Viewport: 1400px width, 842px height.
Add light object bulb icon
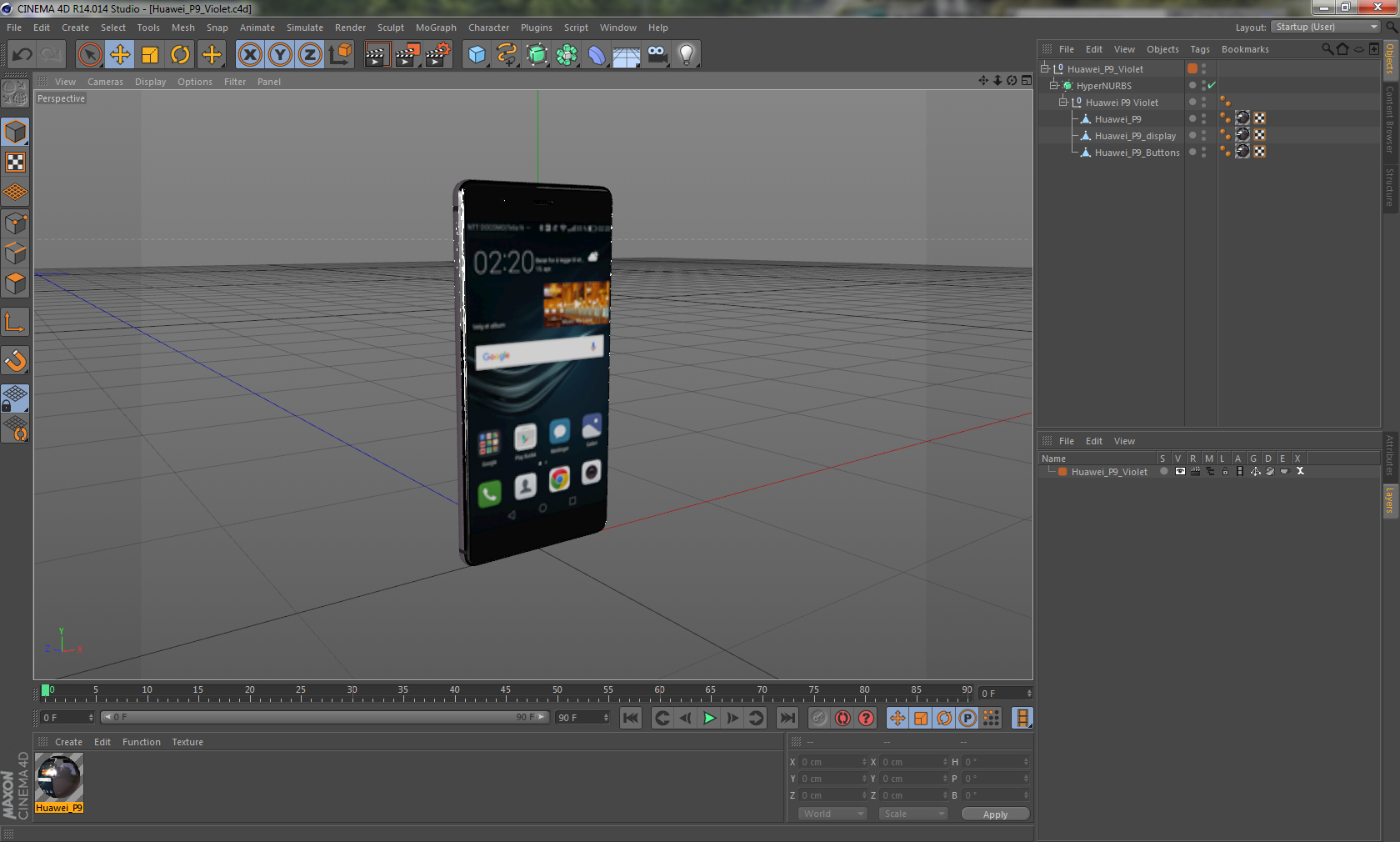click(687, 55)
